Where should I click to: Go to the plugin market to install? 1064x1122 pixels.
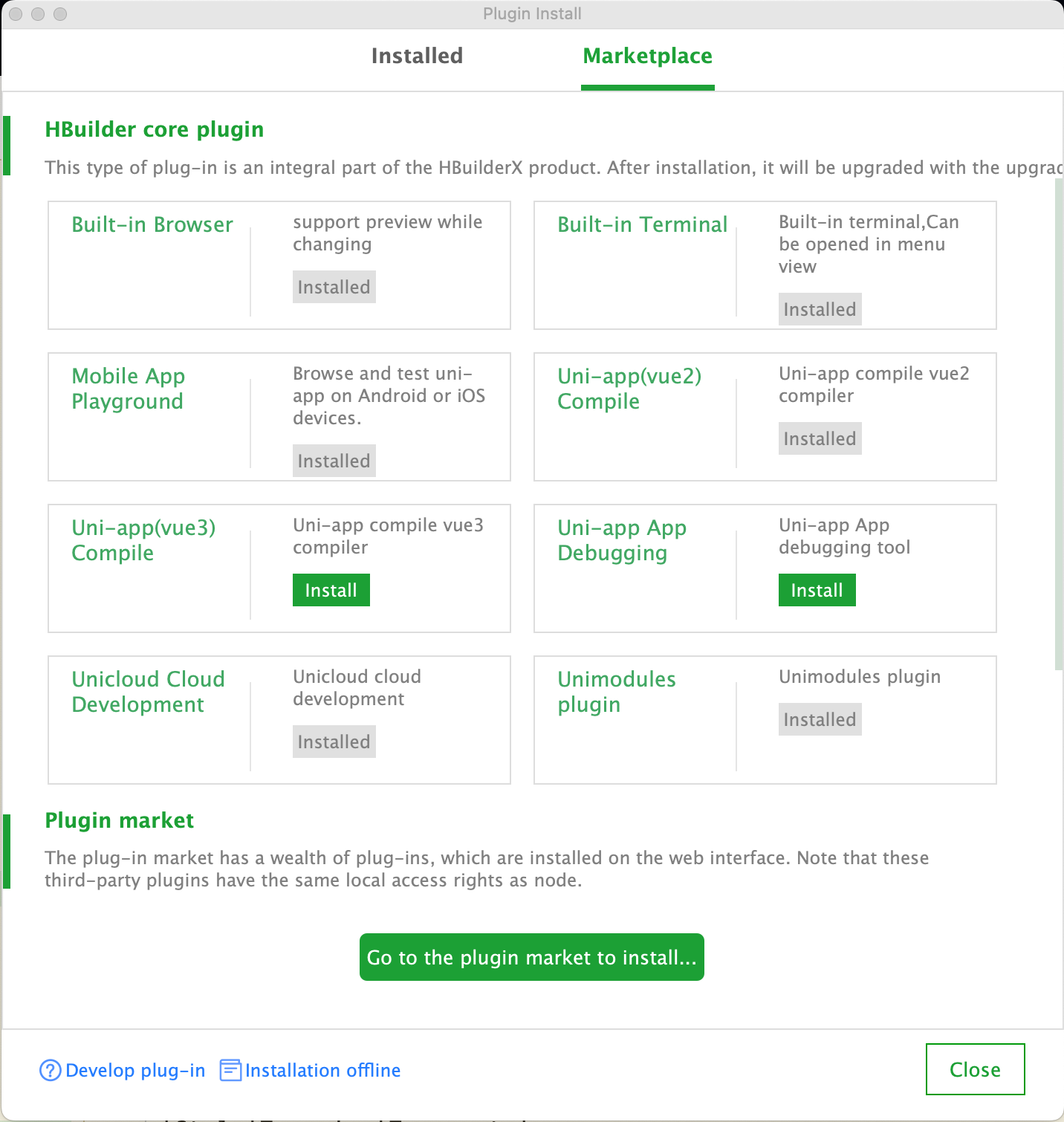click(x=532, y=957)
